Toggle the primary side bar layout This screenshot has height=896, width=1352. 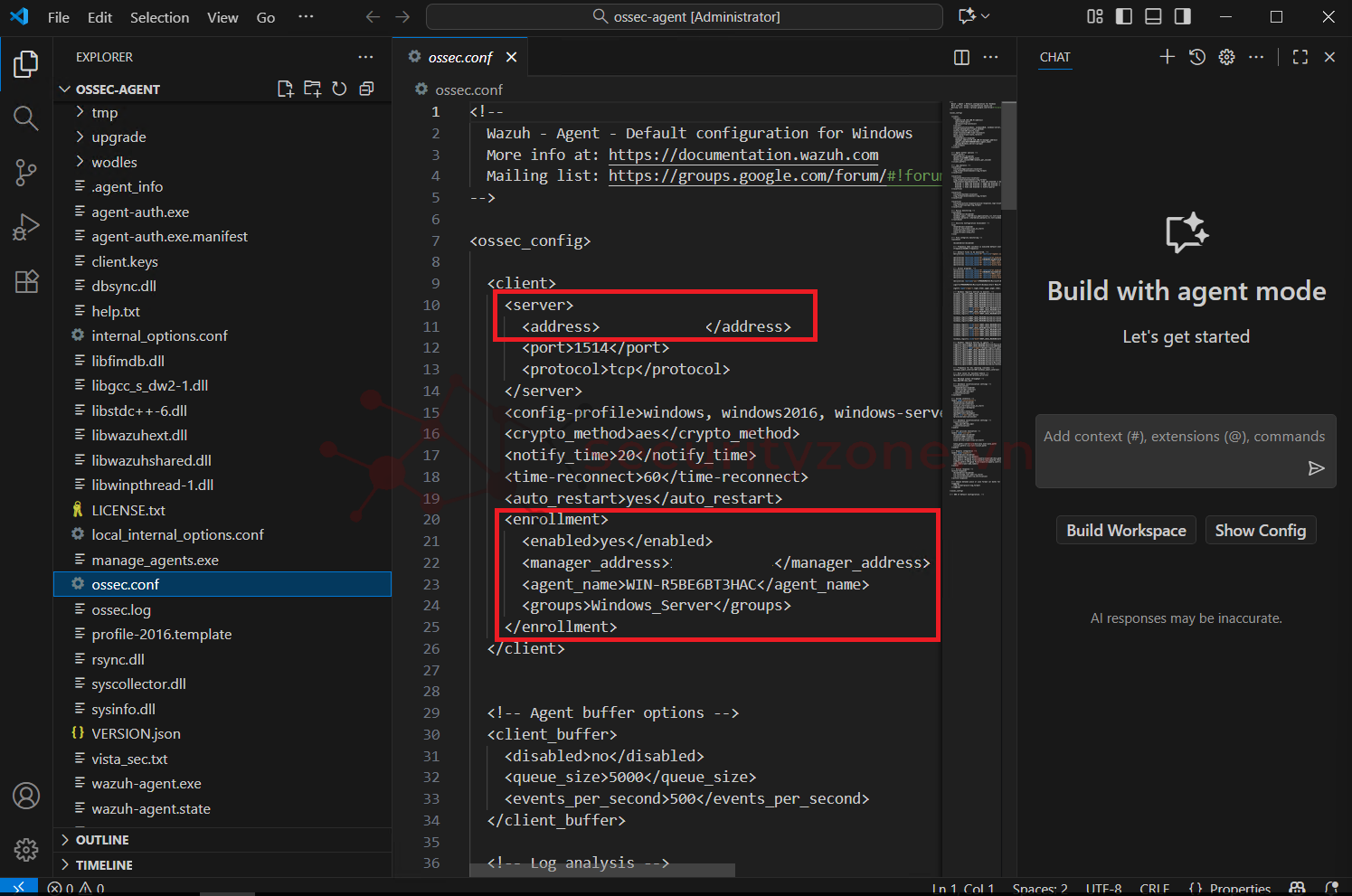click(x=1123, y=16)
